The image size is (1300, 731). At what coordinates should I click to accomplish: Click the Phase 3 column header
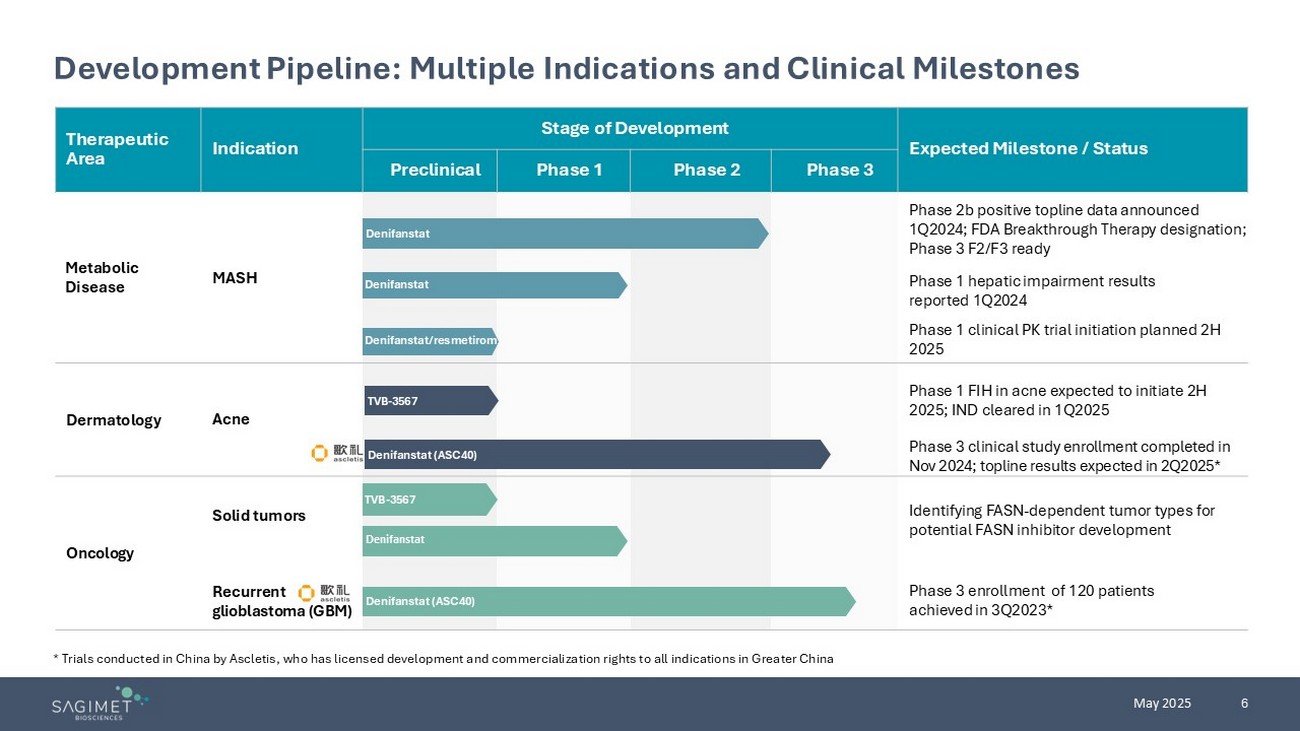click(839, 170)
